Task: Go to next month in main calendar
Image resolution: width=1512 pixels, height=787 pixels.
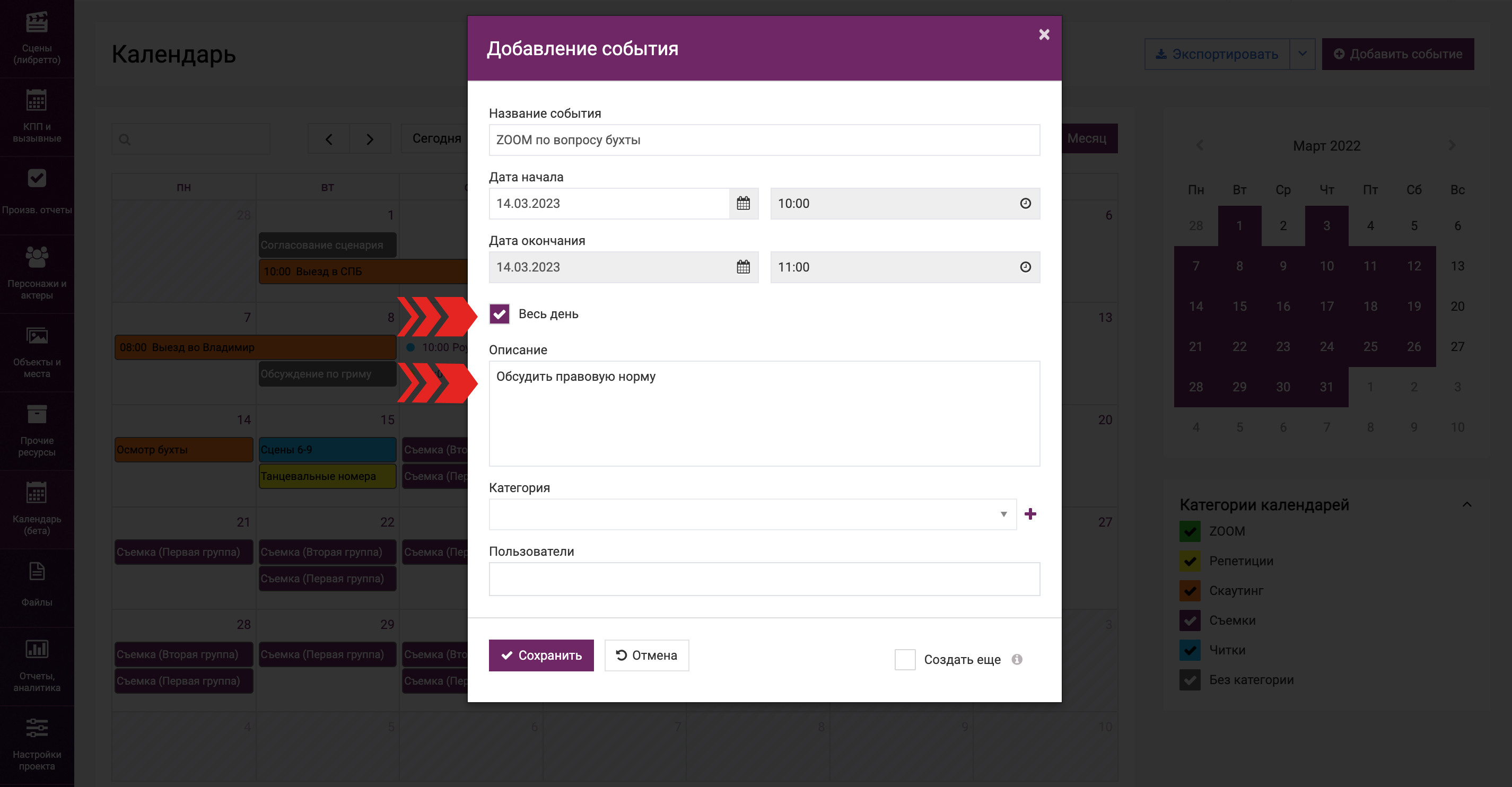Action: [x=370, y=139]
